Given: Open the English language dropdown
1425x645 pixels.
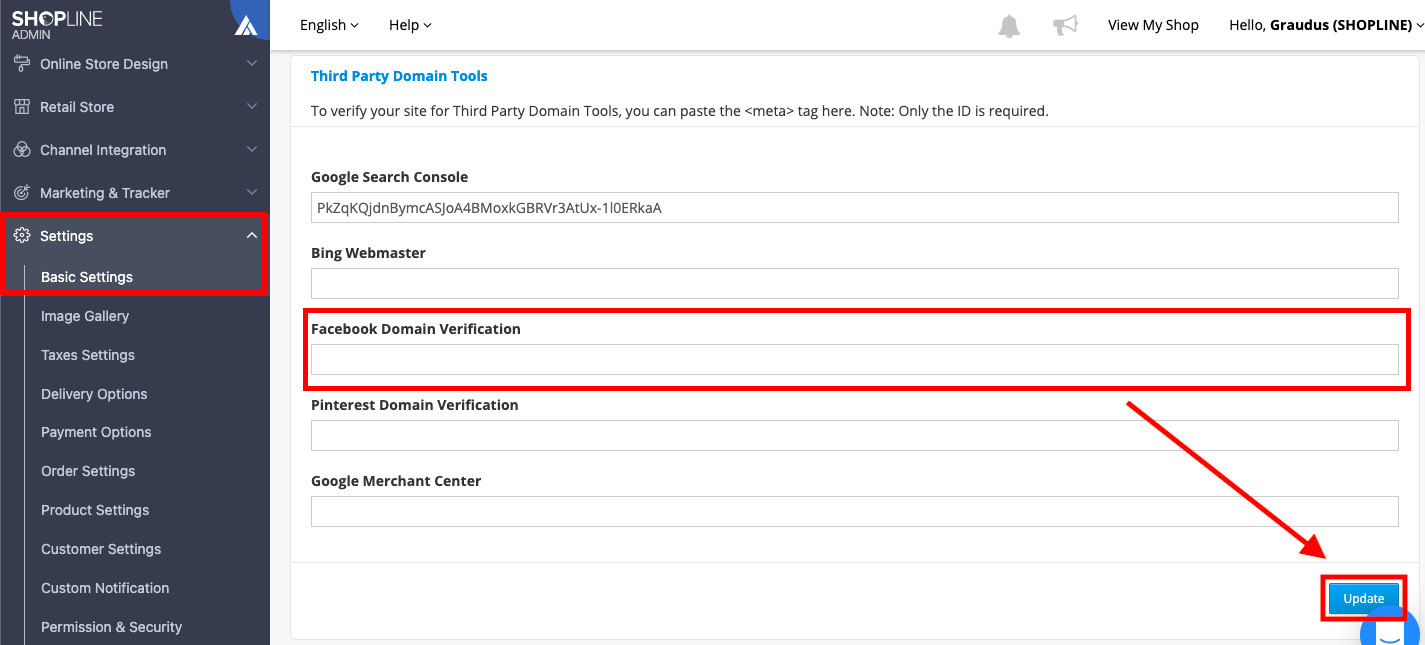Looking at the screenshot, I should click(329, 25).
